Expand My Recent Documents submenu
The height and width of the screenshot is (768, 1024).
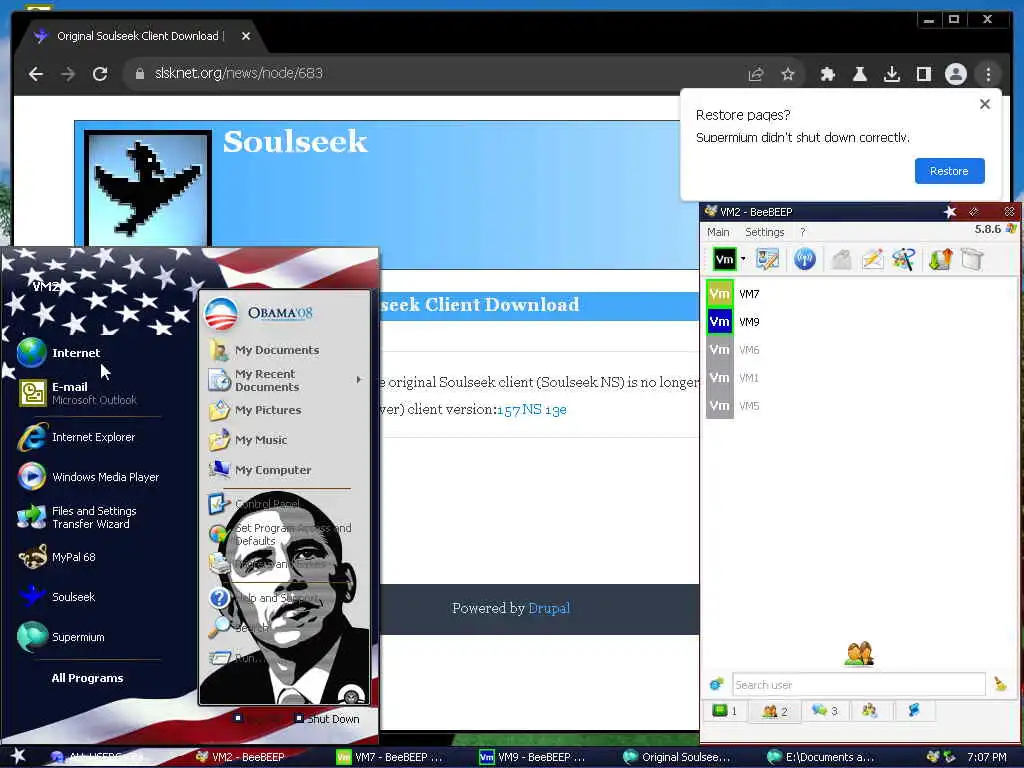point(285,380)
